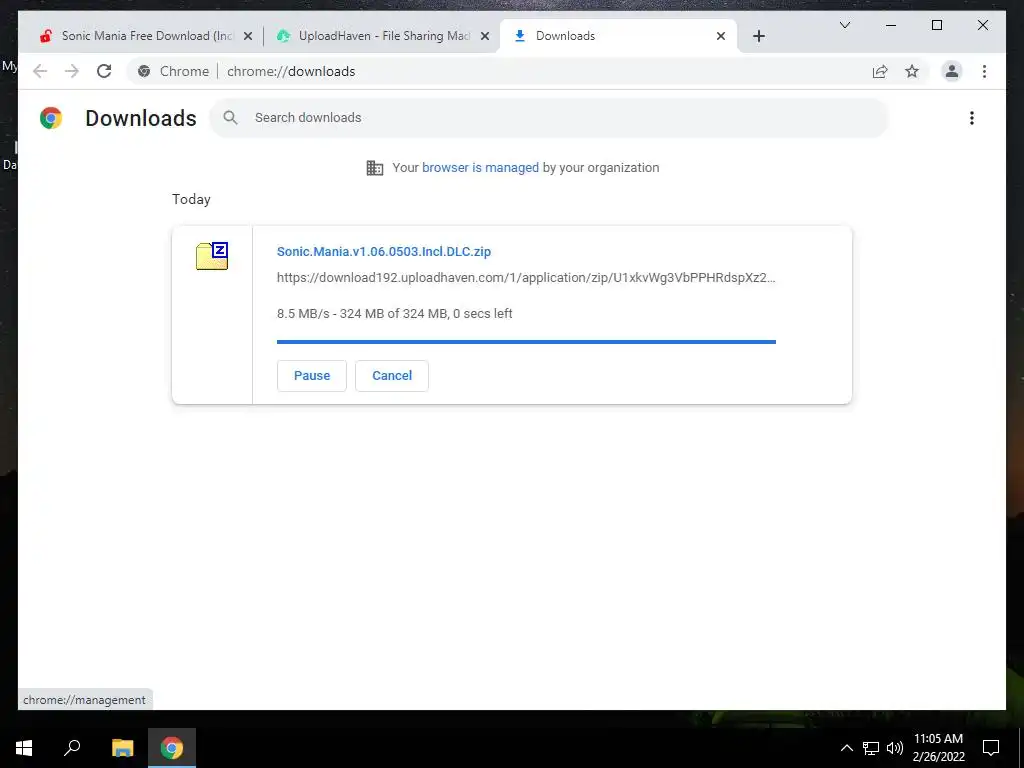Close the Sonic Mania Free Download tab

pos(248,37)
